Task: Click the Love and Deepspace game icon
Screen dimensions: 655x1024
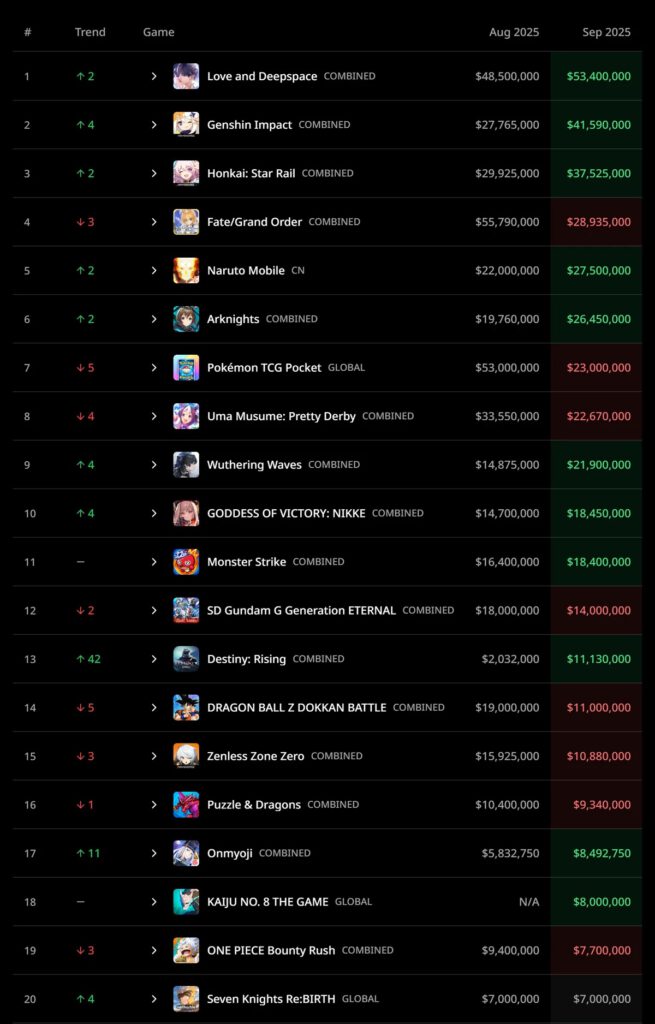Action: coord(186,77)
